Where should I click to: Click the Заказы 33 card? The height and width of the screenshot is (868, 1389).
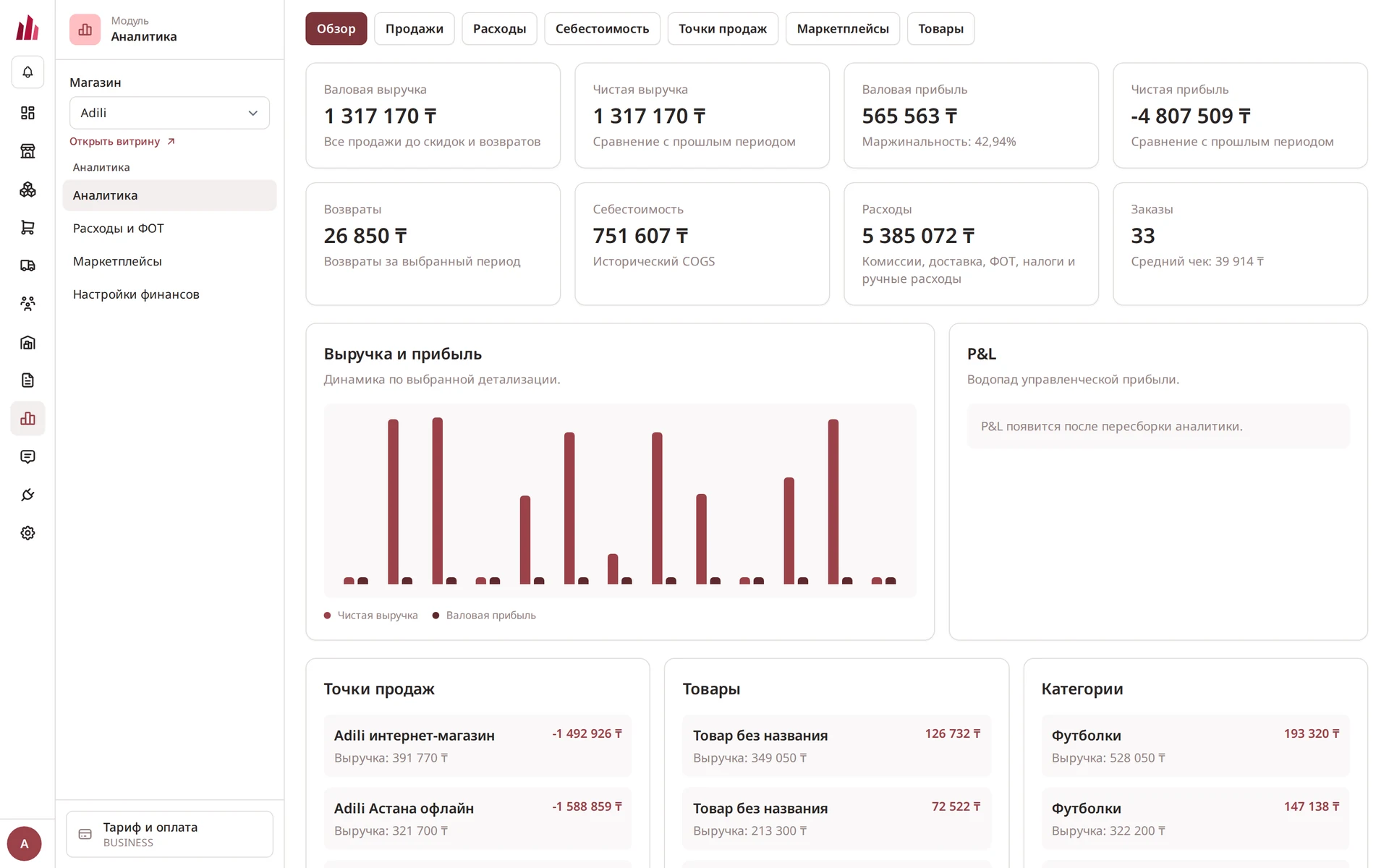tap(1240, 244)
